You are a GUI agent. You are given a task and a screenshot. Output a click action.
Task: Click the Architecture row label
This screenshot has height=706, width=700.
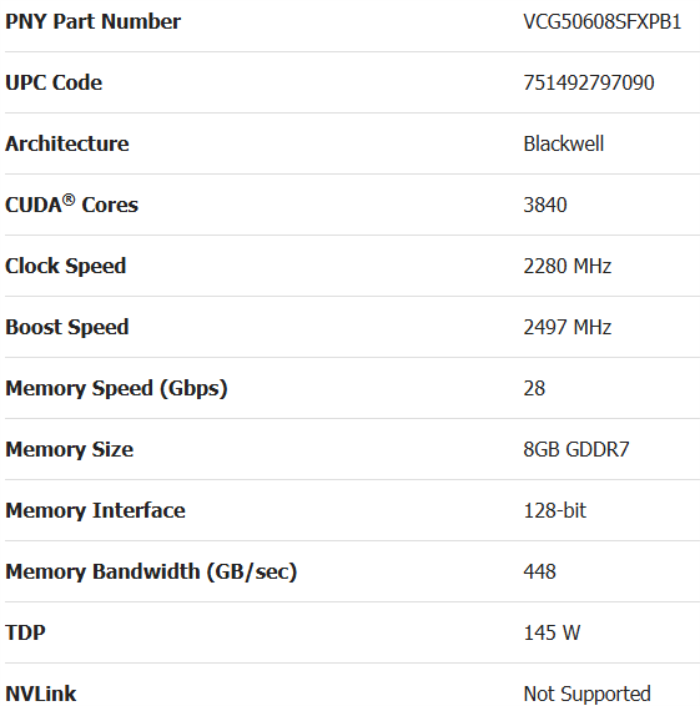point(67,144)
